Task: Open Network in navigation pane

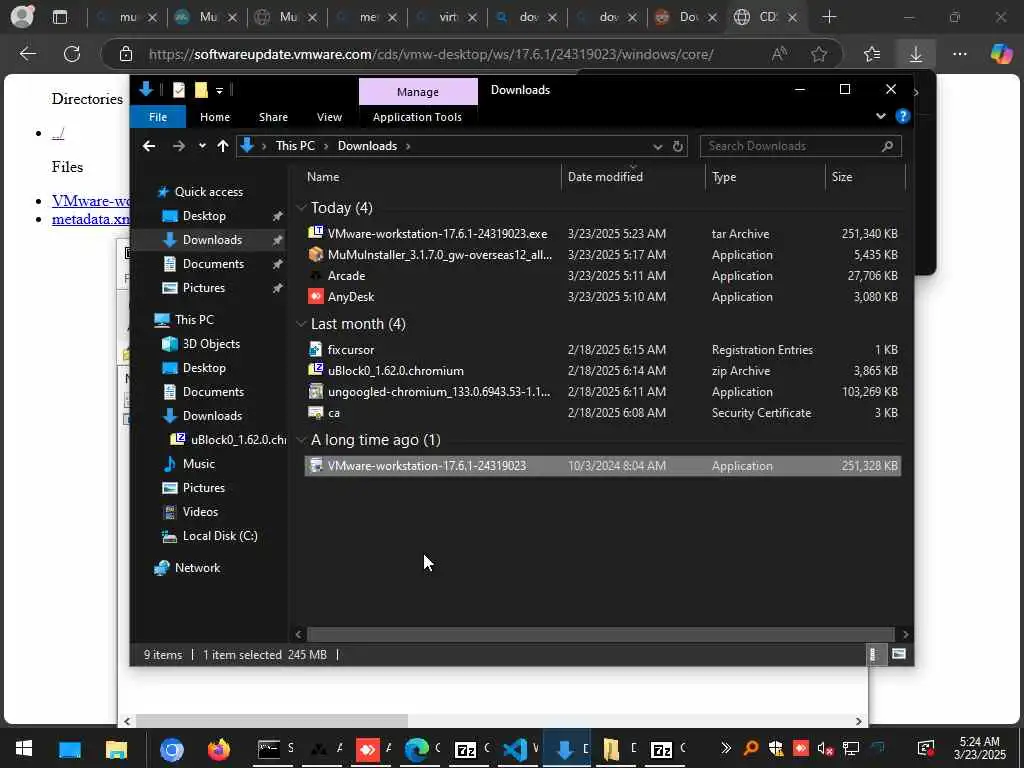Action: point(197,568)
